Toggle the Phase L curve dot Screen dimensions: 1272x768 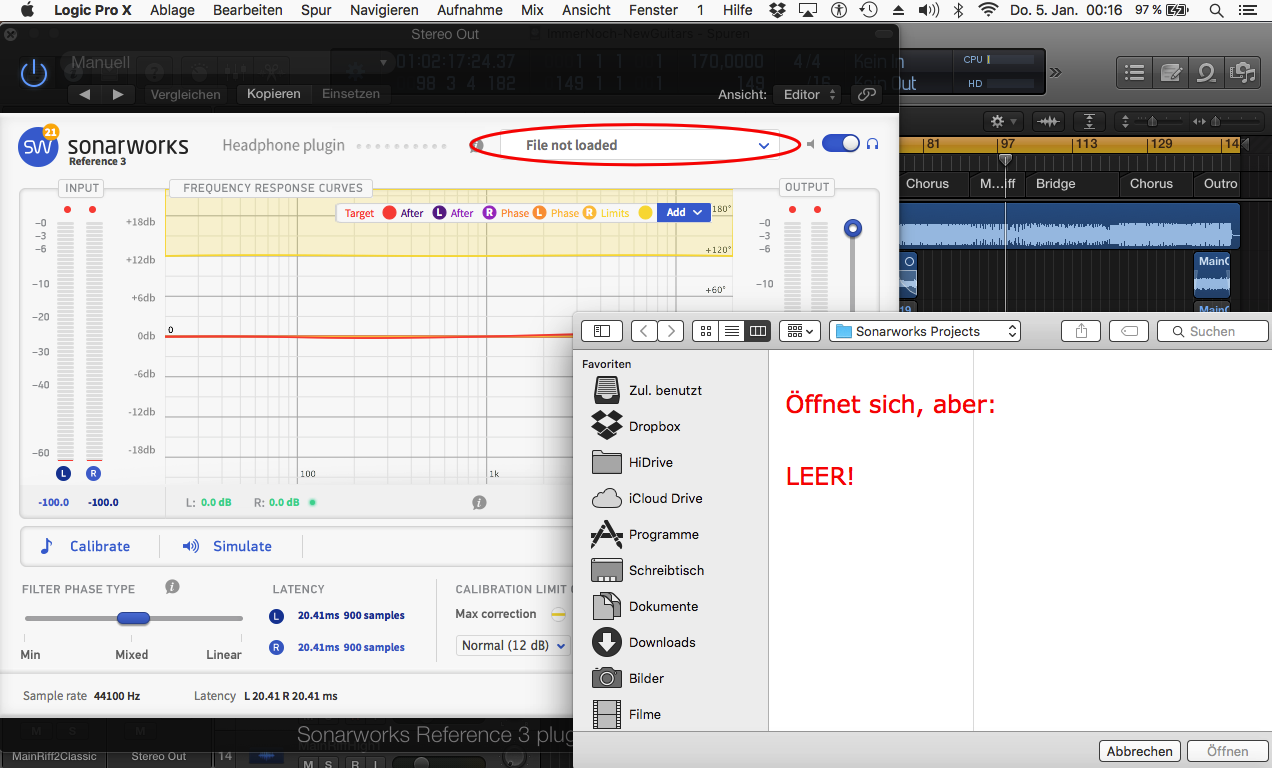click(539, 212)
